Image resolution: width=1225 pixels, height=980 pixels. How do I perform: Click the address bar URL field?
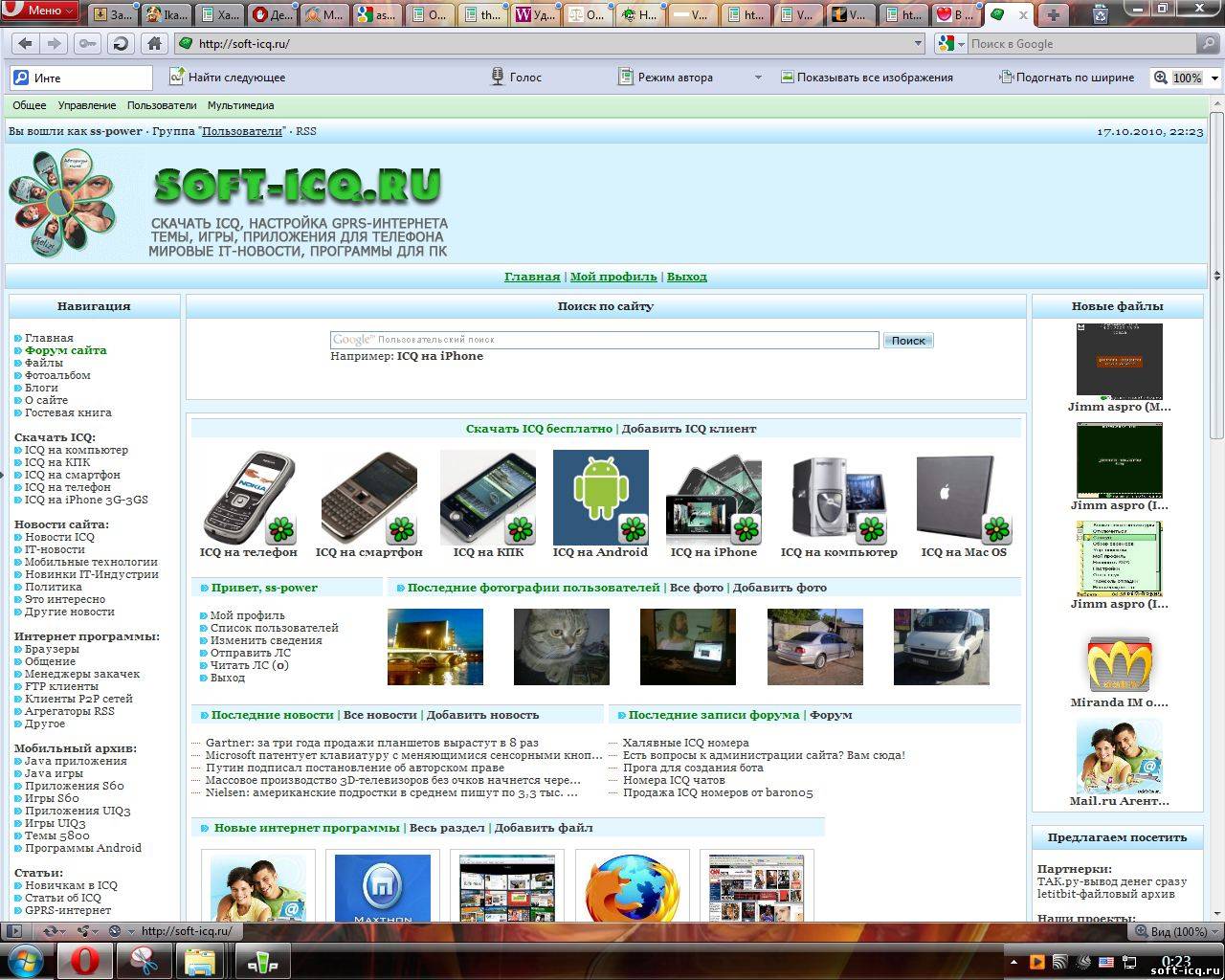pyautogui.click(x=550, y=43)
